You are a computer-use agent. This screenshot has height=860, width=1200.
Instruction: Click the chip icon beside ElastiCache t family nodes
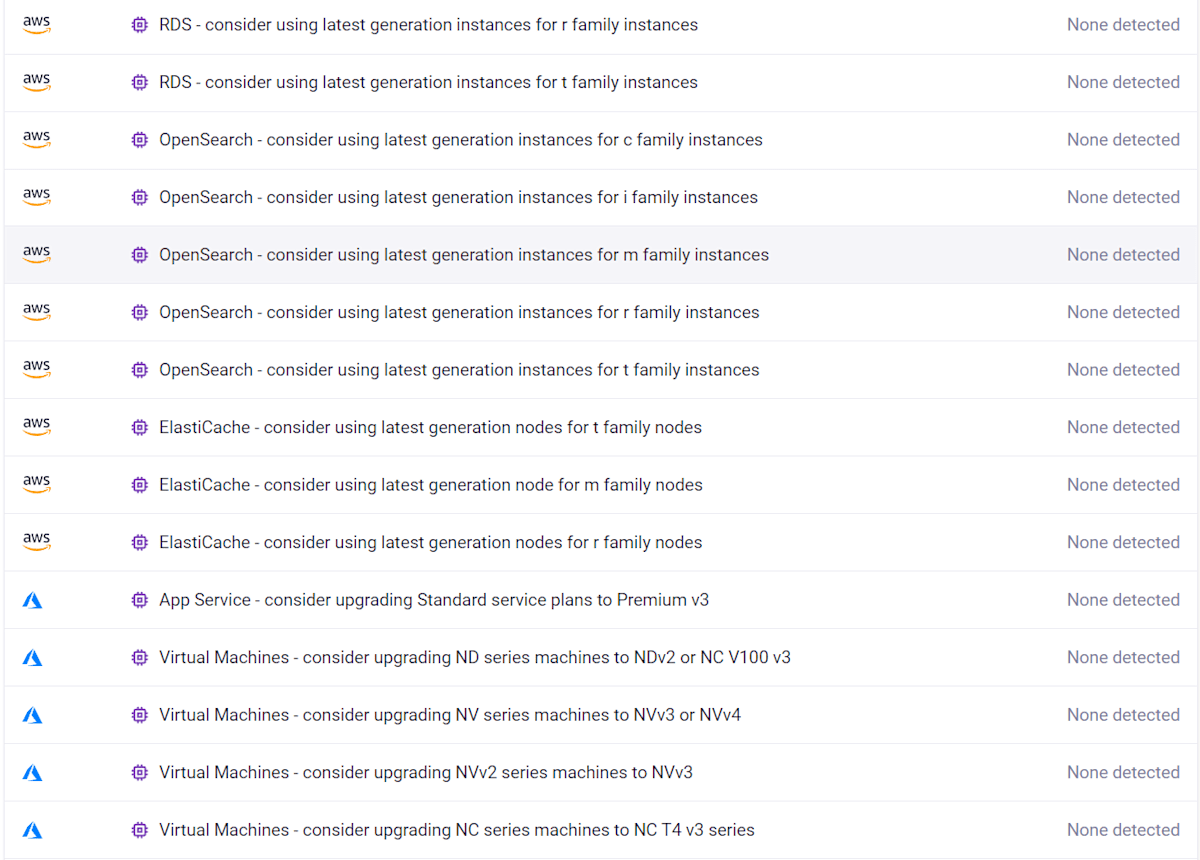pyautogui.click(x=140, y=427)
